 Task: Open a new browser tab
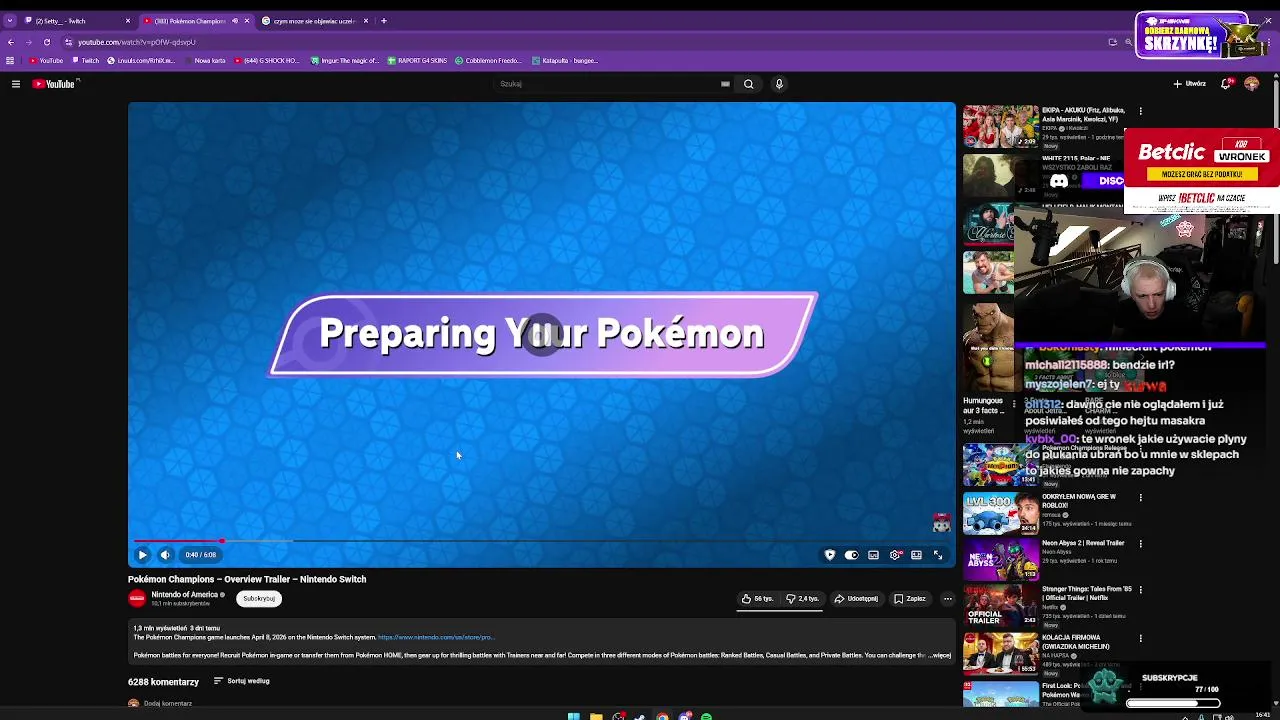tap(384, 21)
